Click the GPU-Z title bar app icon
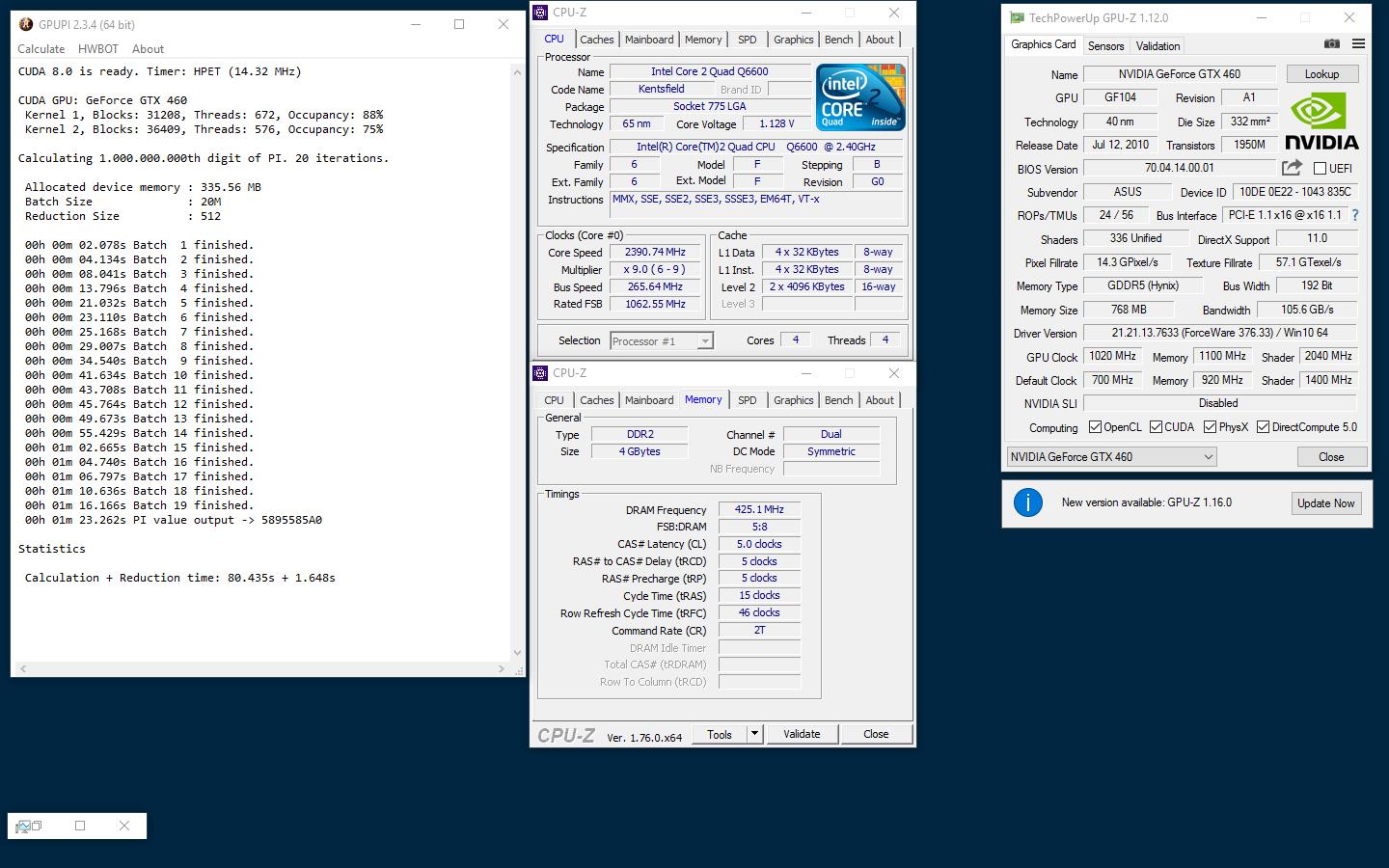 1017,17
